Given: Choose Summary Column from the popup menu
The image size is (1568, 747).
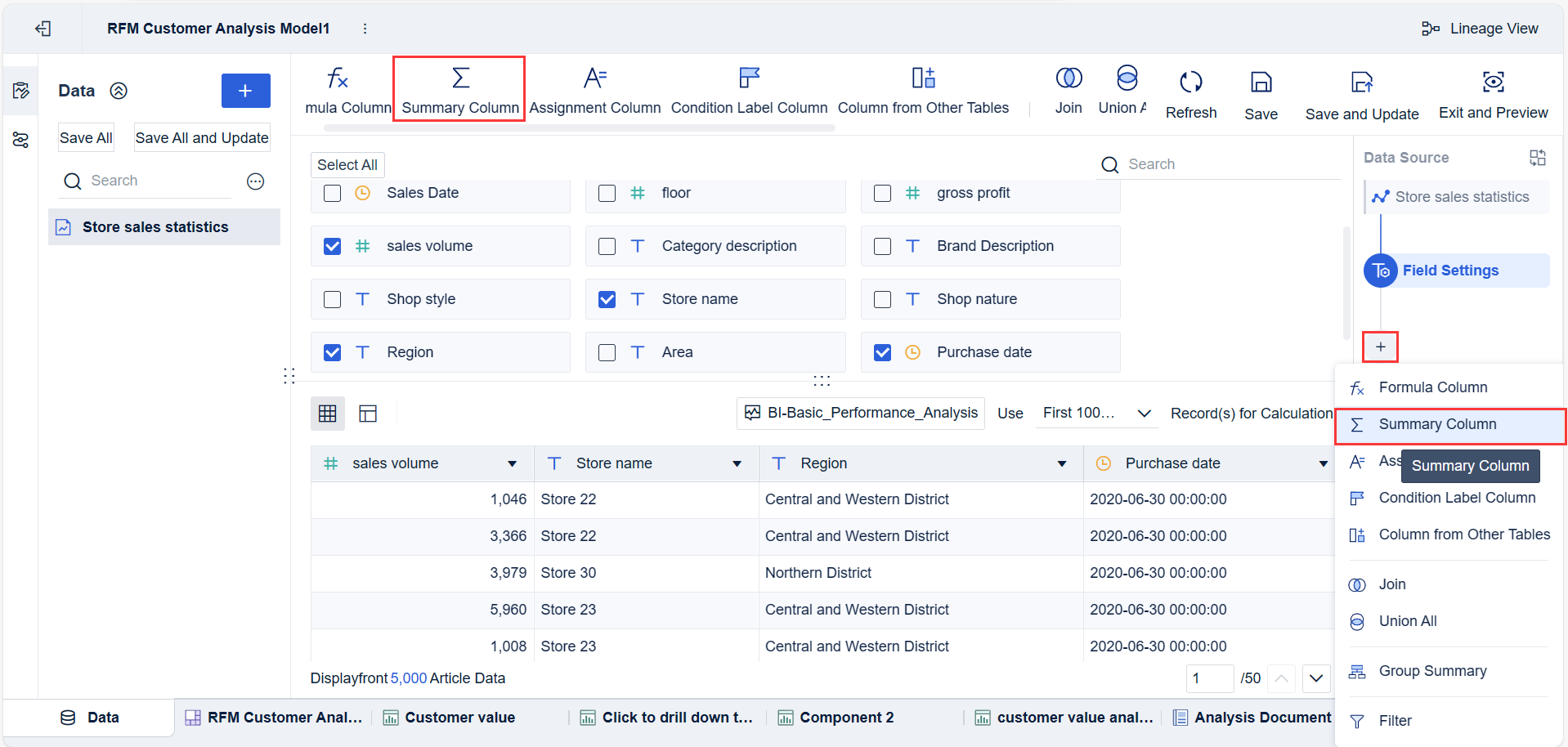Looking at the screenshot, I should tap(1450, 425).
